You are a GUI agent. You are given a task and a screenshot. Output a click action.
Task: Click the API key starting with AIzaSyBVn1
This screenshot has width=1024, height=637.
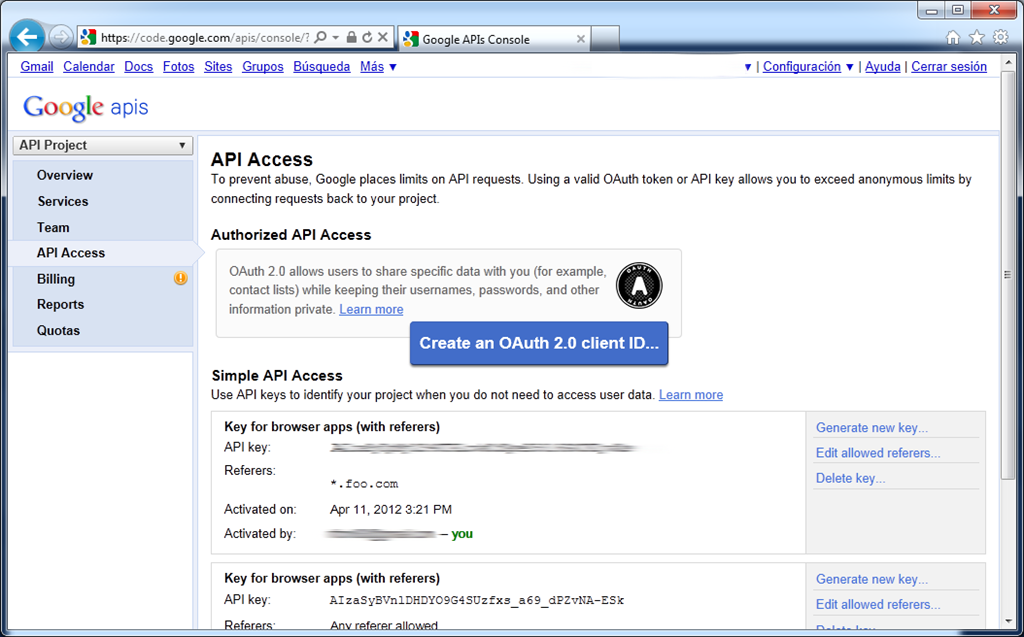(477, 600)
